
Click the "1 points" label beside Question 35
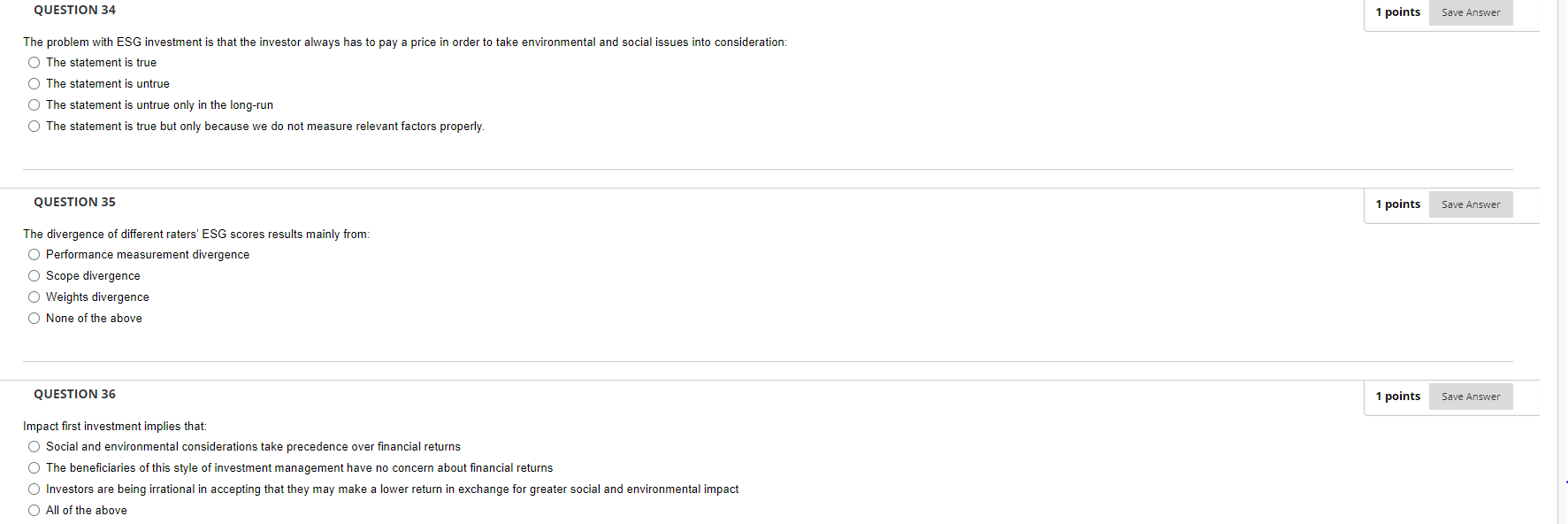point(1398,204)
